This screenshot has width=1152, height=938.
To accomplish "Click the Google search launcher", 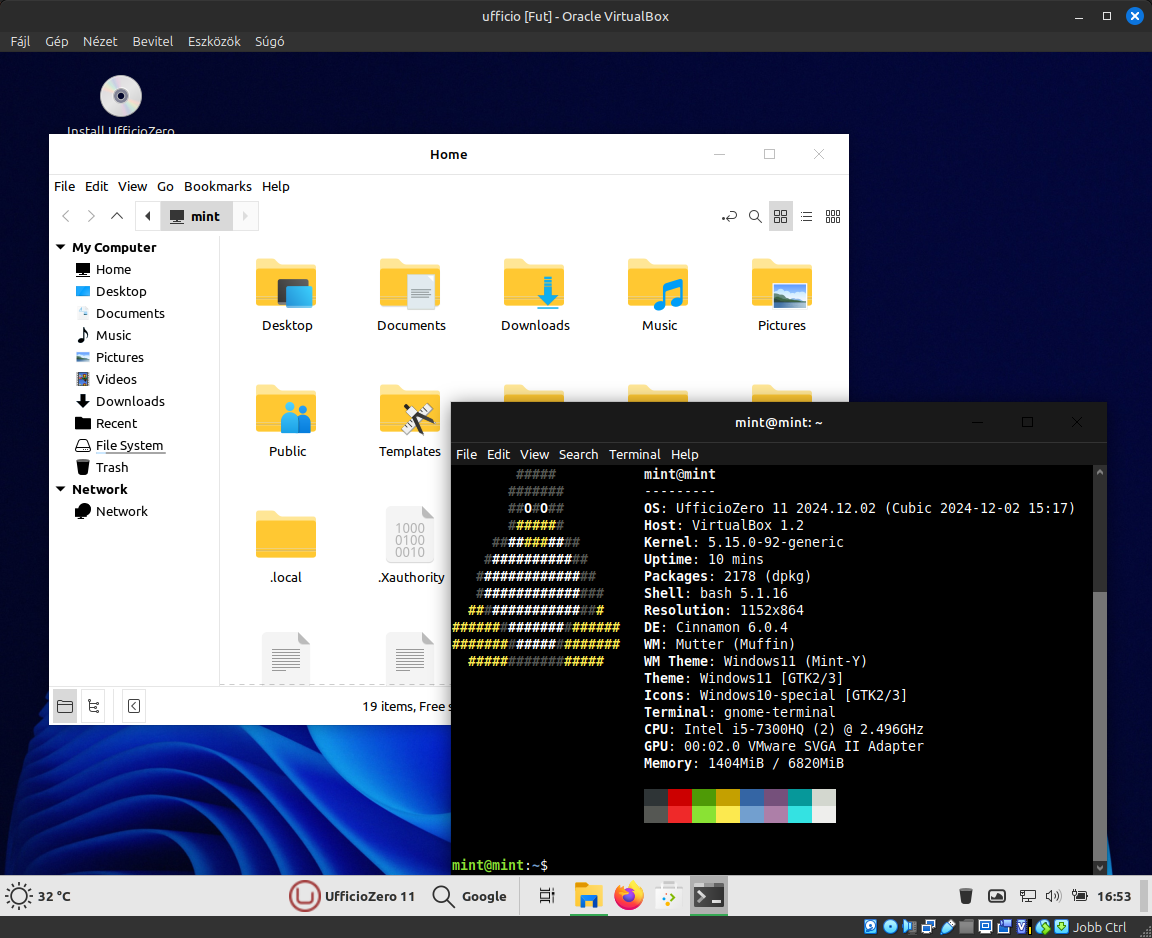I will (x=469, y=896).
